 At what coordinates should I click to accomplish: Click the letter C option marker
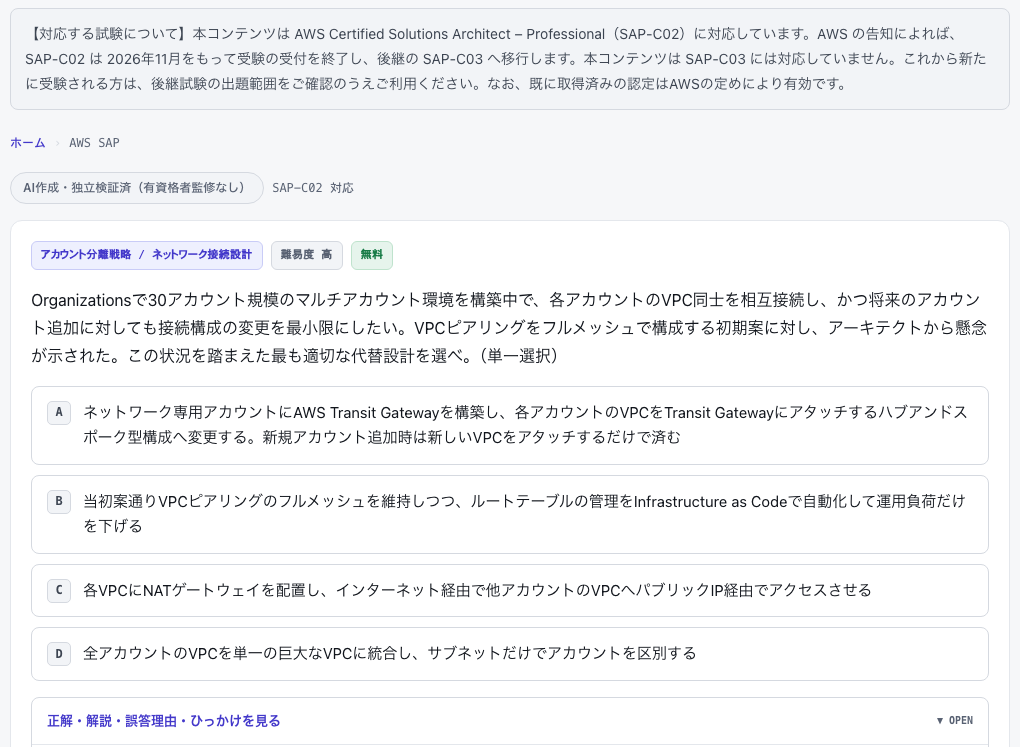[59, 590]
